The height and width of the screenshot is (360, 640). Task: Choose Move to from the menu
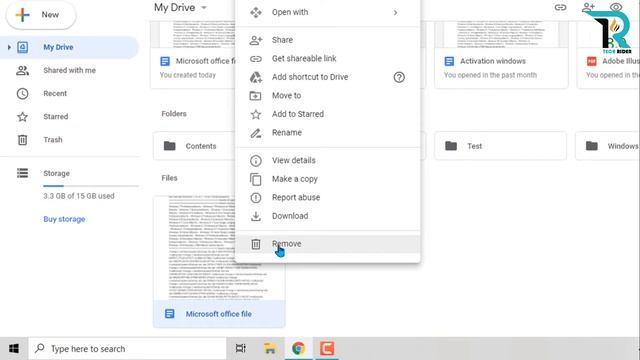(x=328, y=96)
